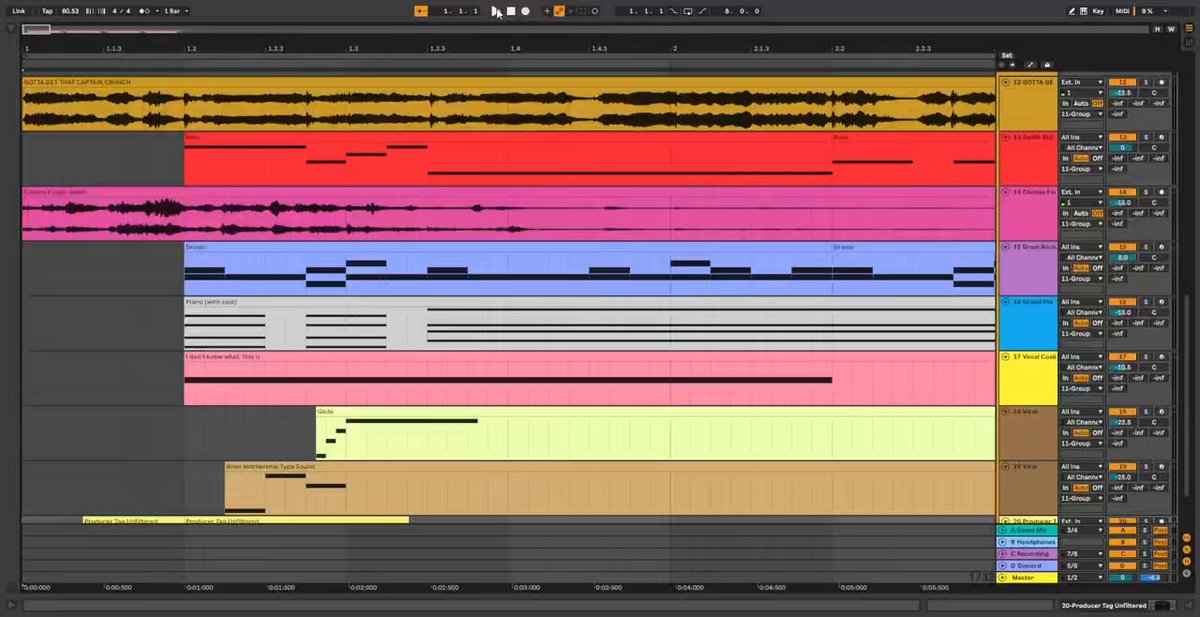Click the tempo field 60.53

pos(70,11)
